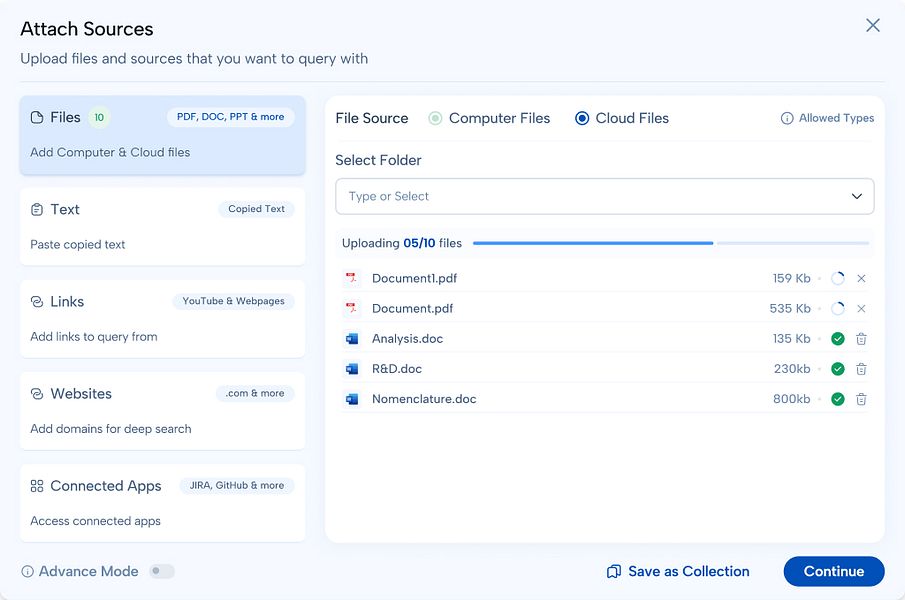Click the Connected Apps grid icon
This screenshot has height=600, width=905.
37,486
